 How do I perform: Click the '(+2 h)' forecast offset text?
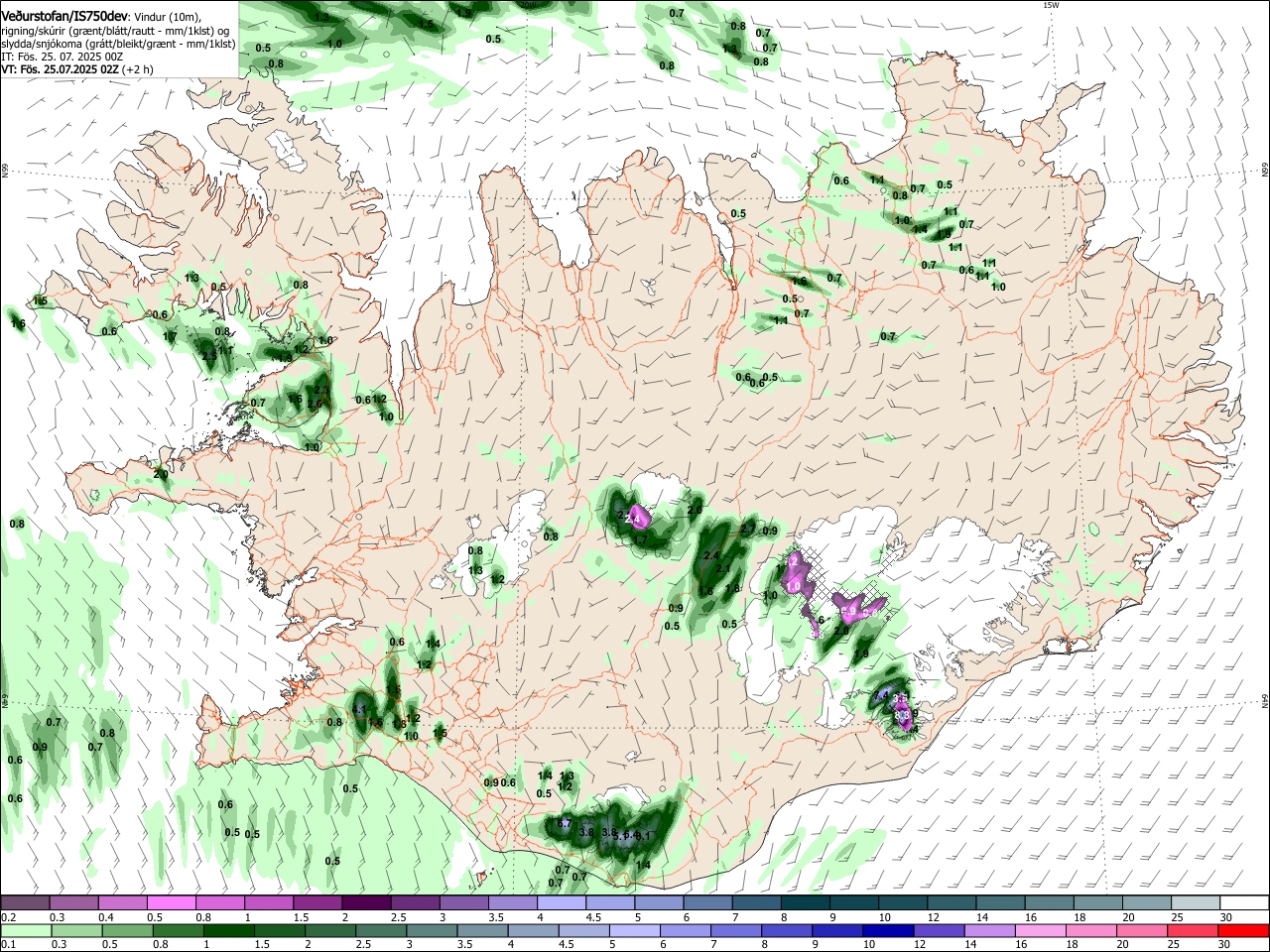(140, 70)
